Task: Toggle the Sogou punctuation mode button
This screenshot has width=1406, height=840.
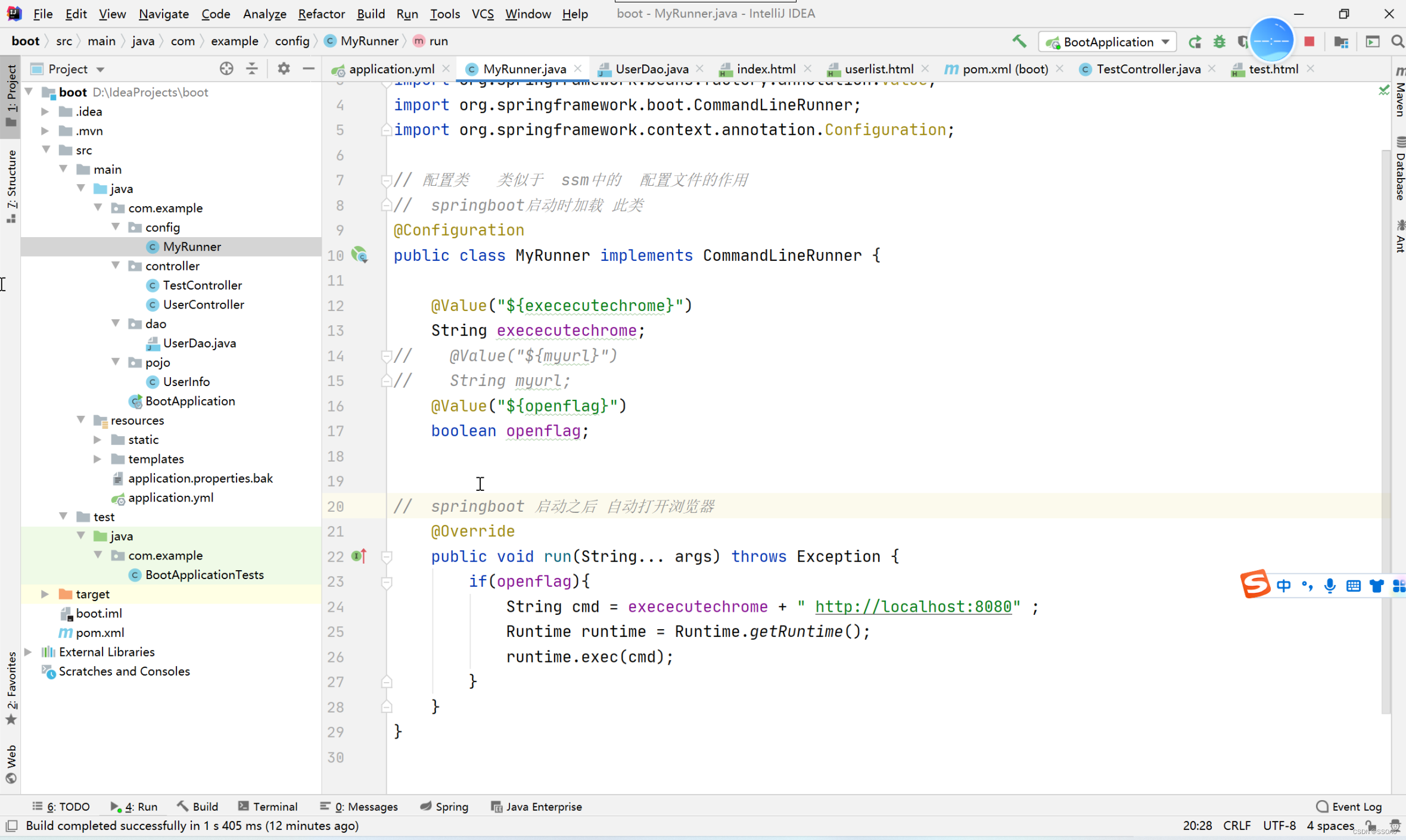Action: (1307, 586)
